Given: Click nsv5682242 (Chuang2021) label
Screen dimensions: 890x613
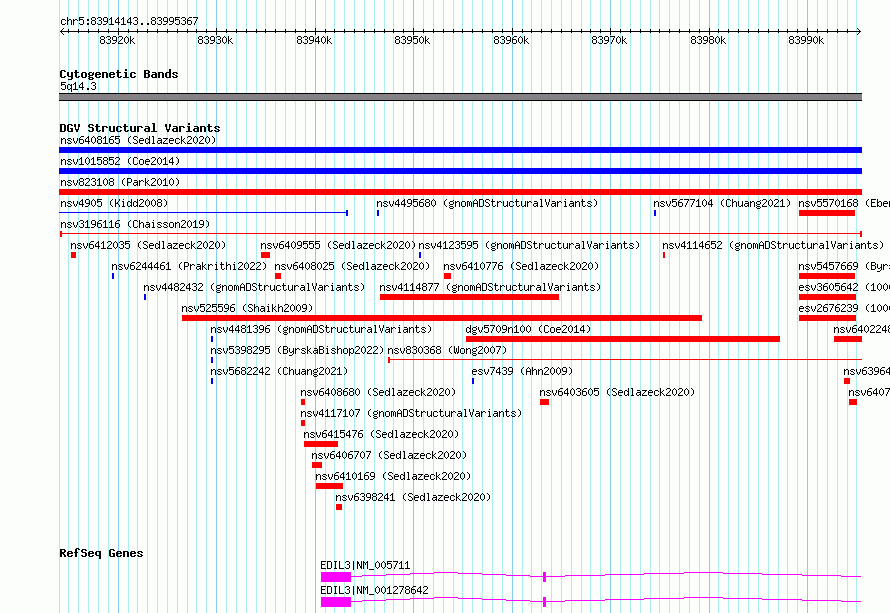Looking at the screenshot, I should point(279,371).
